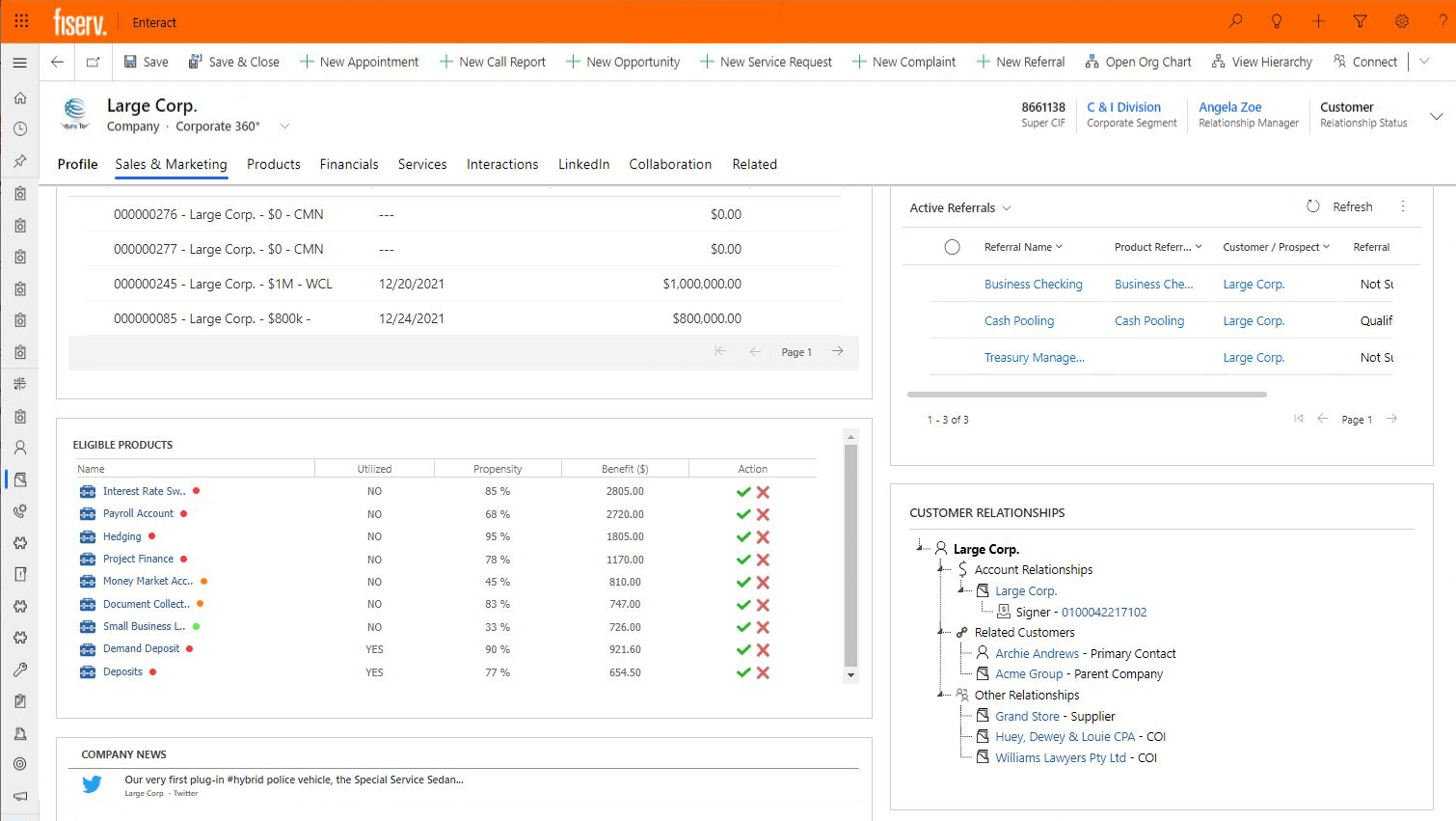Open the app launcher waffle icon
The width and height of the screenshot is (1456, 821).
tap(21, 21)
